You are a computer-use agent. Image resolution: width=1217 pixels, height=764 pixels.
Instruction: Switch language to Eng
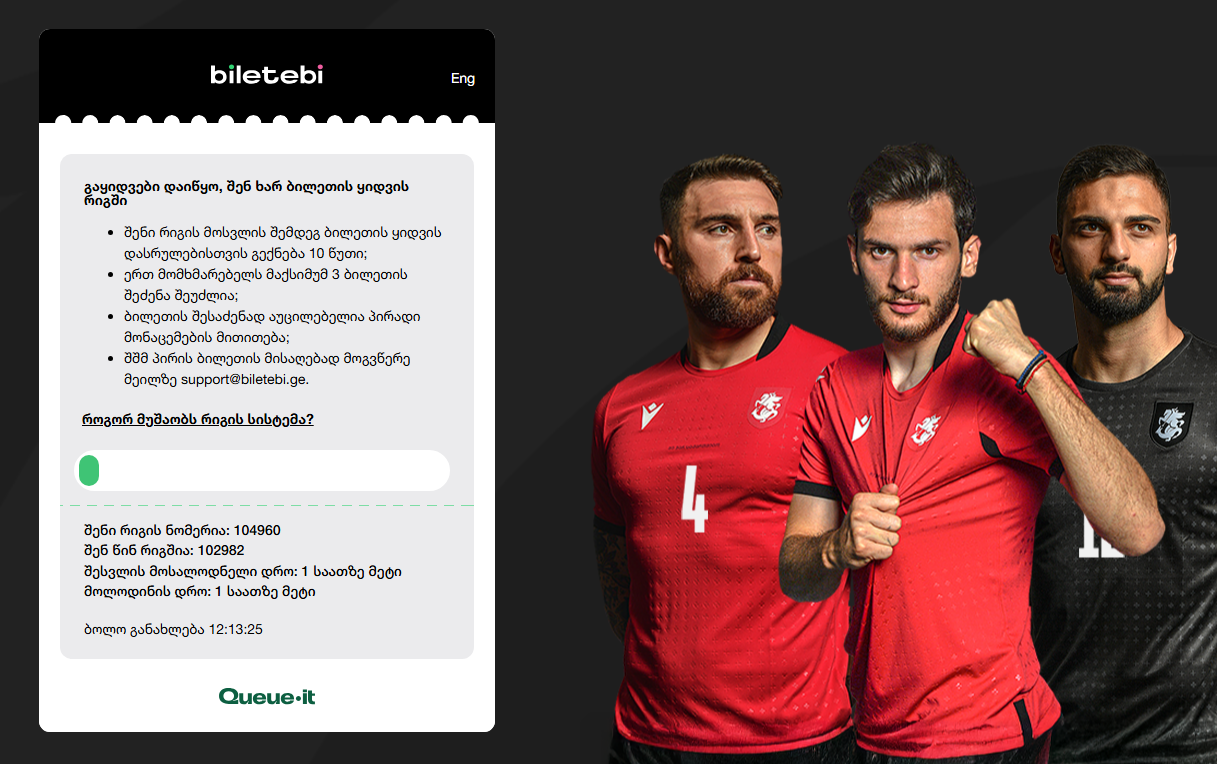[463, 78]
